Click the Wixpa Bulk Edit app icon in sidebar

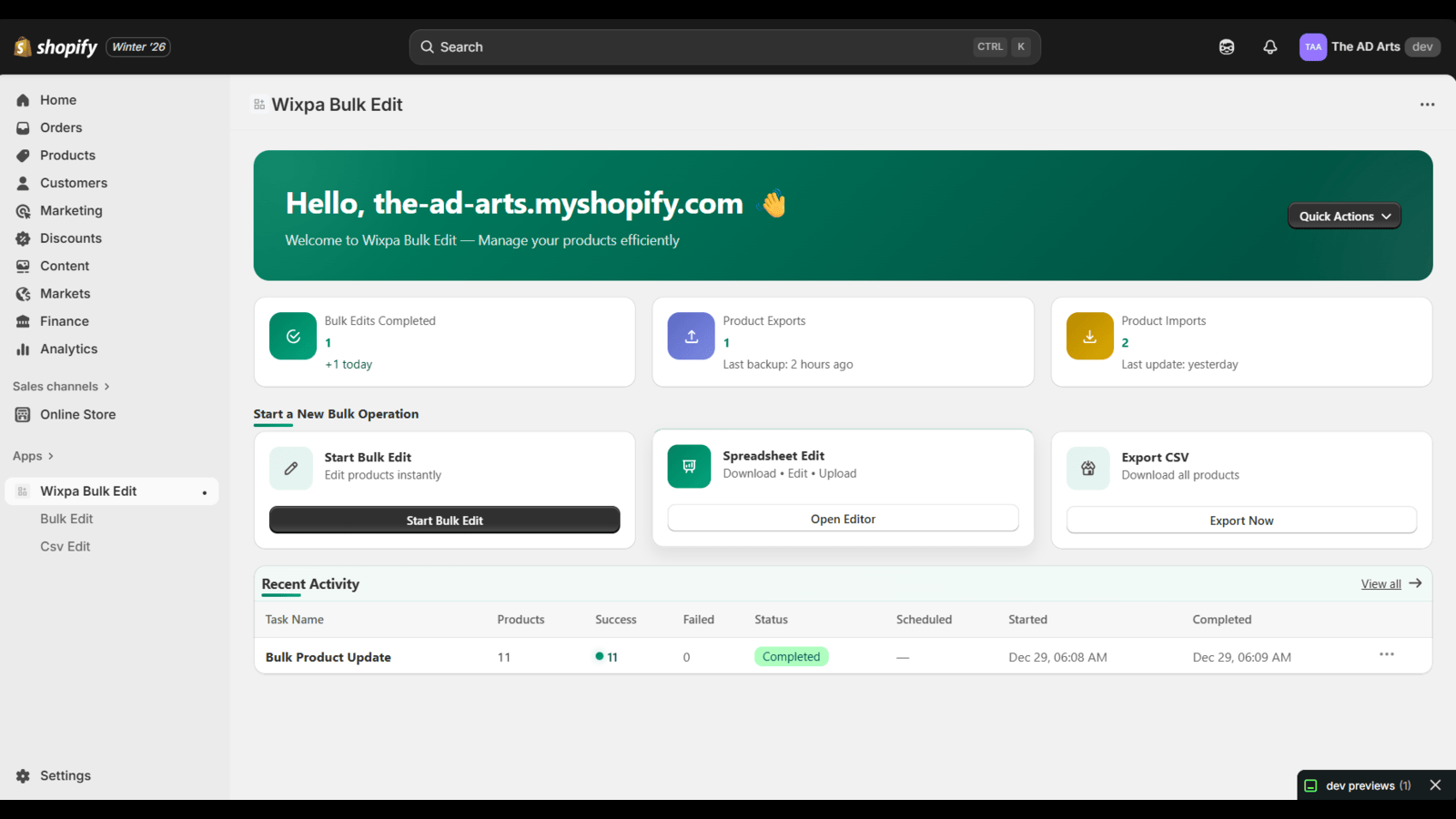[x=23, y=491]
